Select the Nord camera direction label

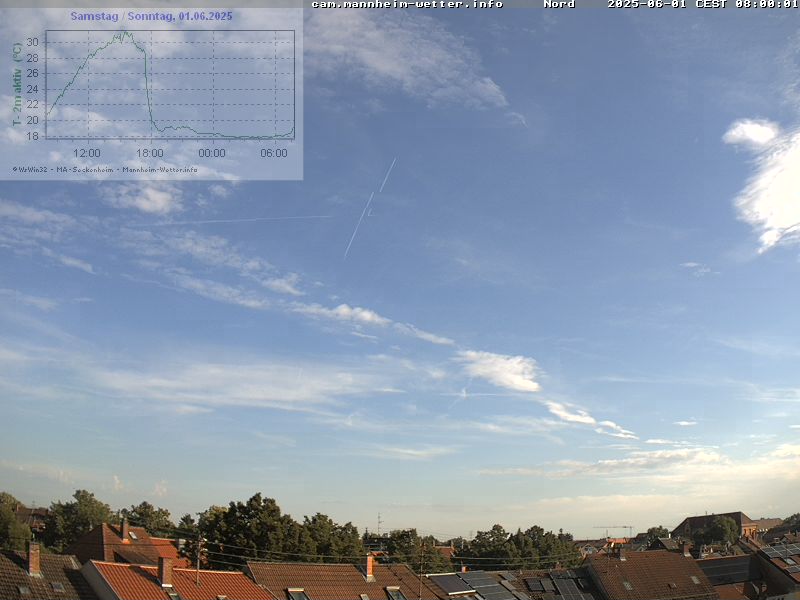559,4
